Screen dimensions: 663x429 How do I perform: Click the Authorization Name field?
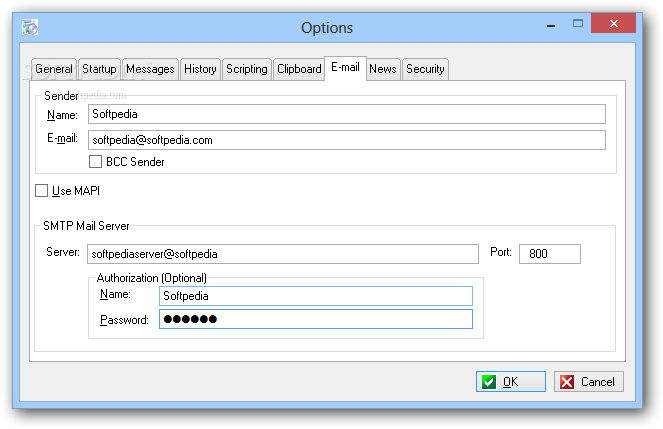click(316, 296)
